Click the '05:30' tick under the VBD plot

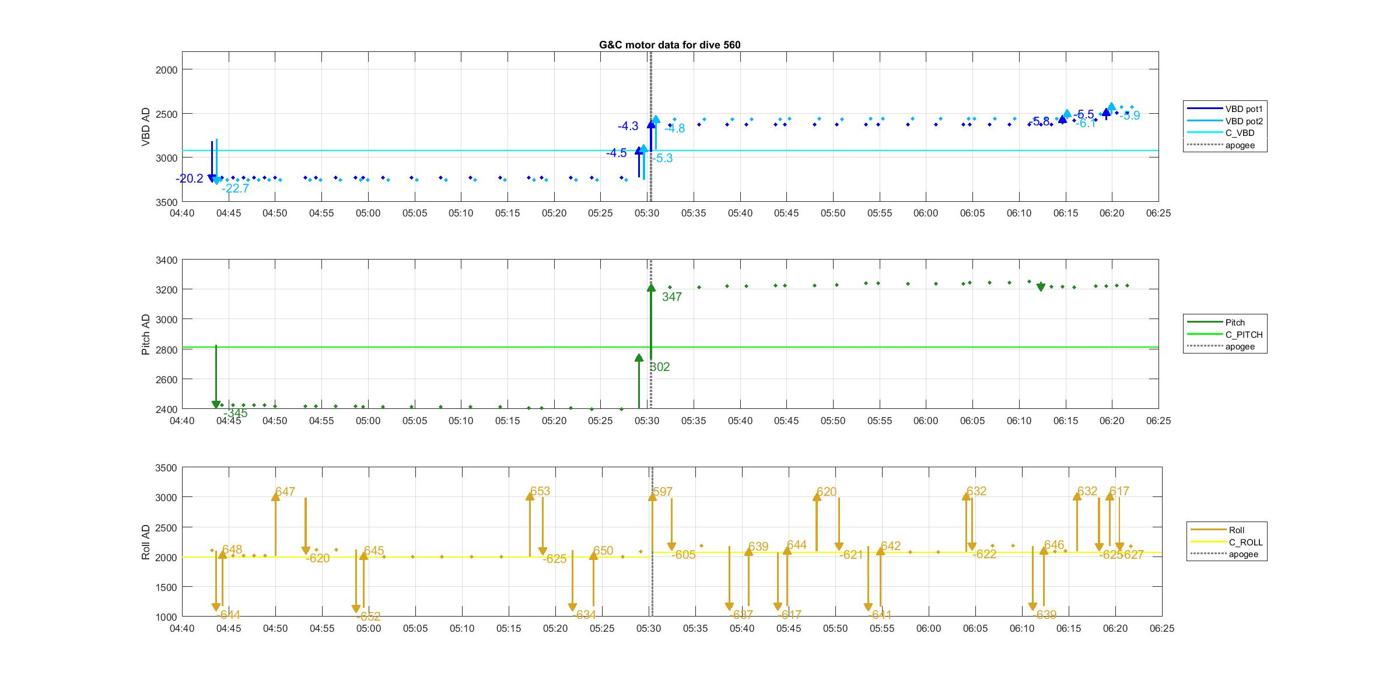pos(647,213)
